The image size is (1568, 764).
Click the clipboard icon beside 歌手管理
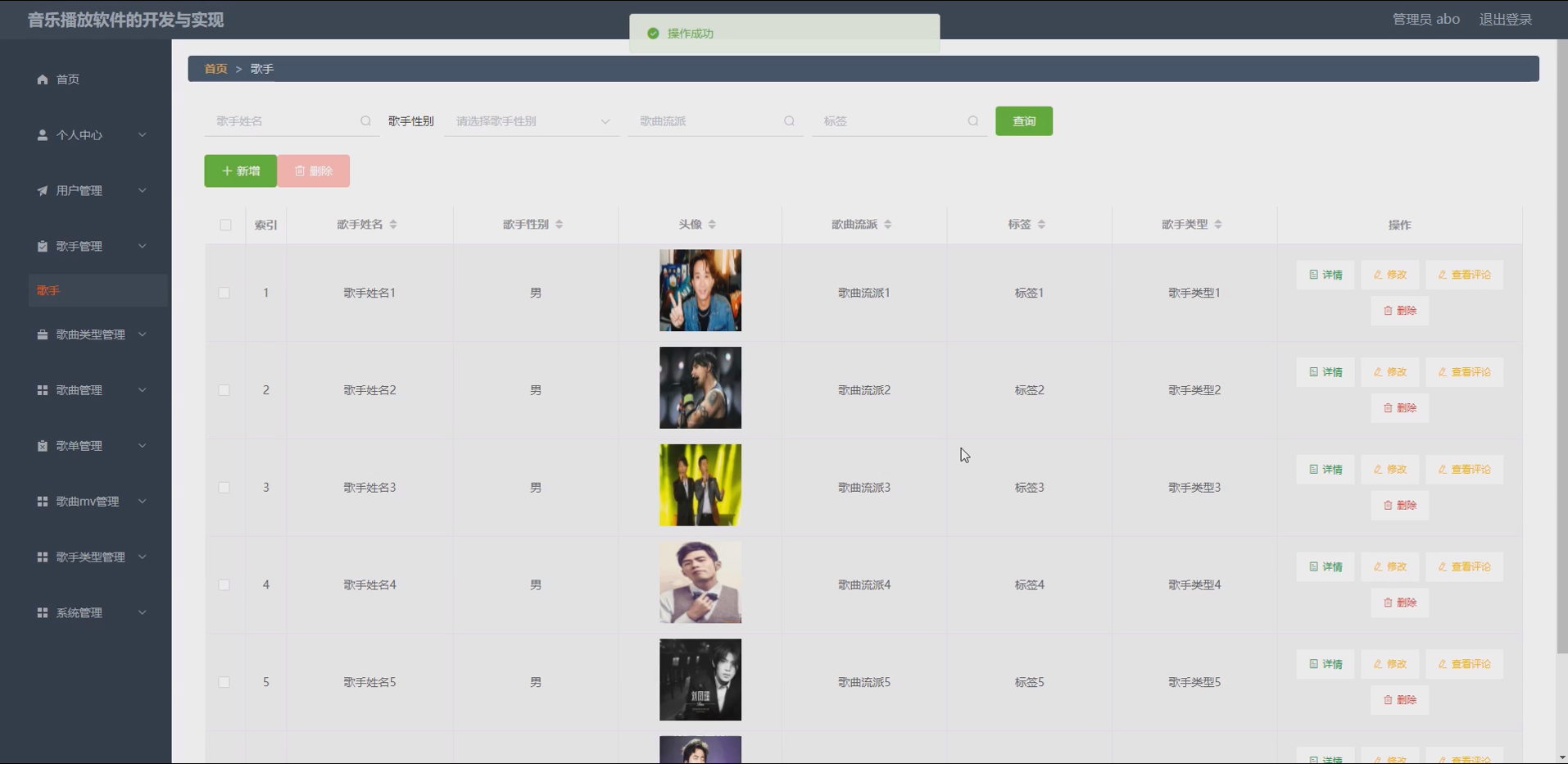43,247
